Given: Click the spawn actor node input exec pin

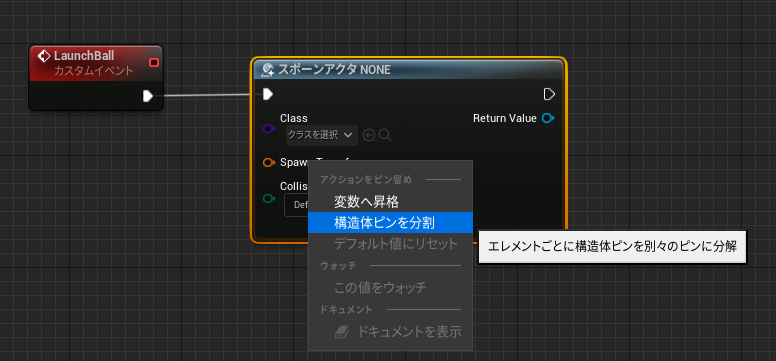Looking at the screenshot, I should (x=268, y=94).
